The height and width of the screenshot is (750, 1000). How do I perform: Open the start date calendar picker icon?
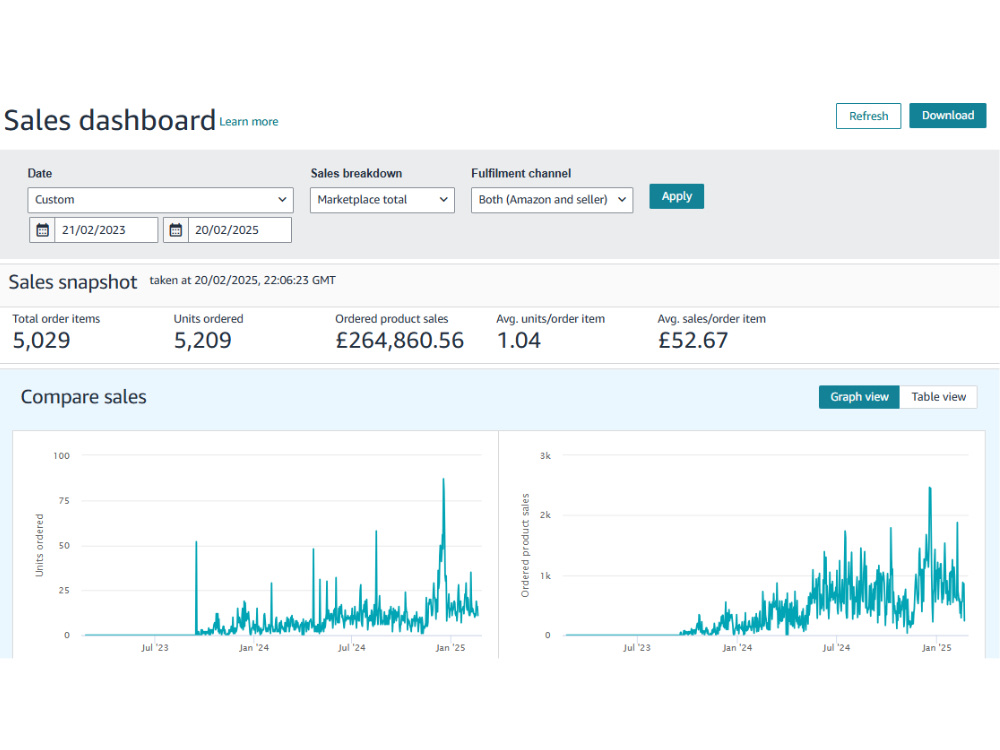(42, 230)
